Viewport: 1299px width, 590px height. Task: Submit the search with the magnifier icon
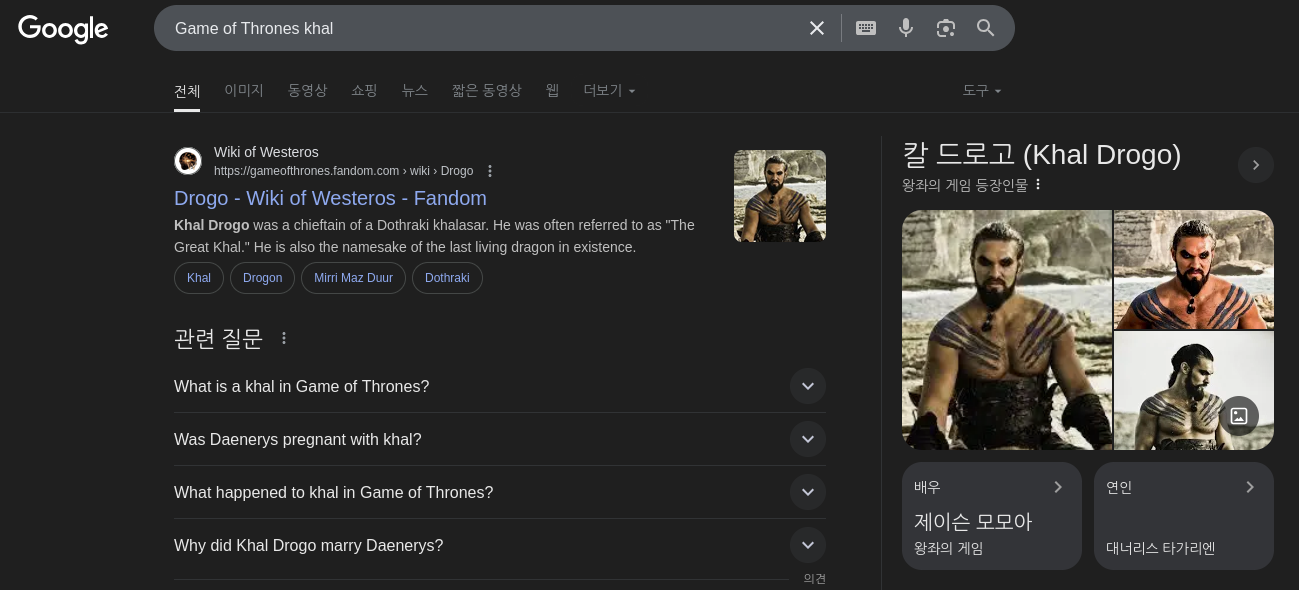coord(986,28)
